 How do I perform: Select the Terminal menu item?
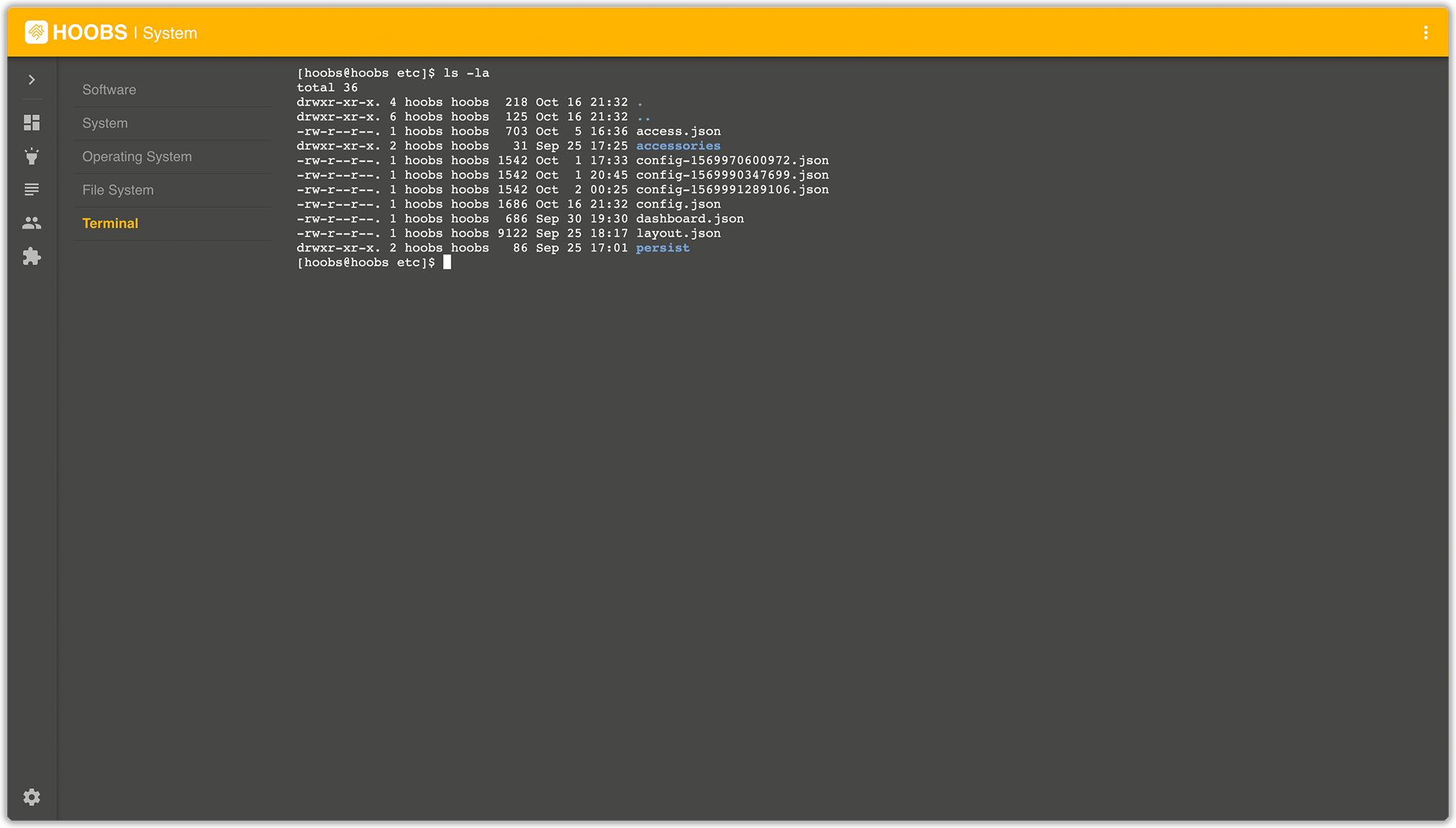coord(110,223)
